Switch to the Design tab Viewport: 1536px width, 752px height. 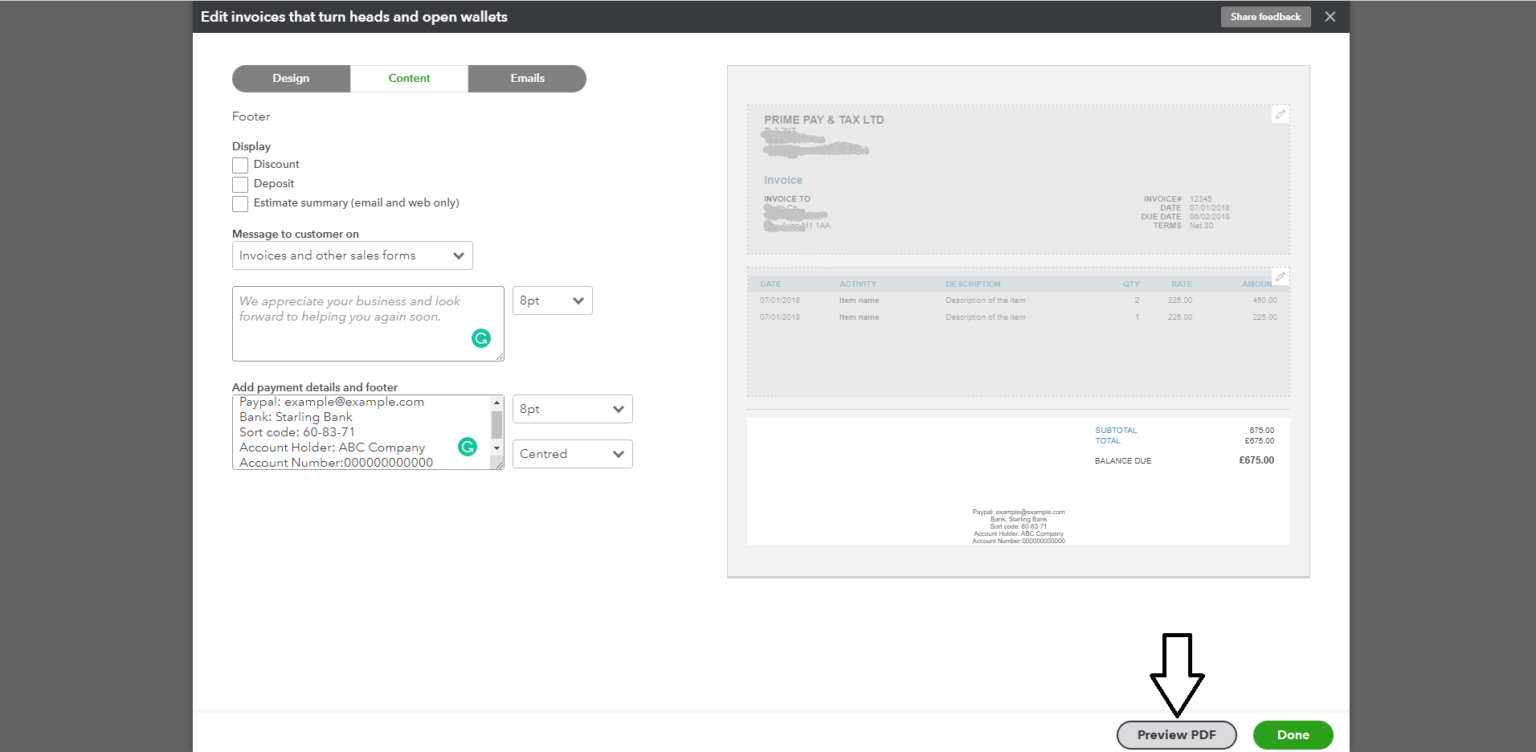291,78
